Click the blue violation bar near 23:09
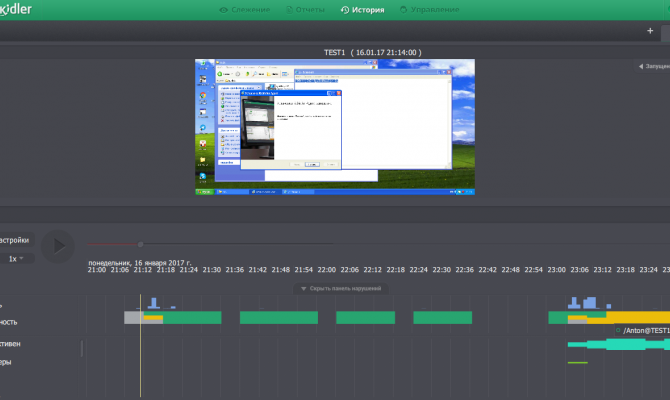The width and height of the screenshot is (670, 400). (x=591, y=303)
